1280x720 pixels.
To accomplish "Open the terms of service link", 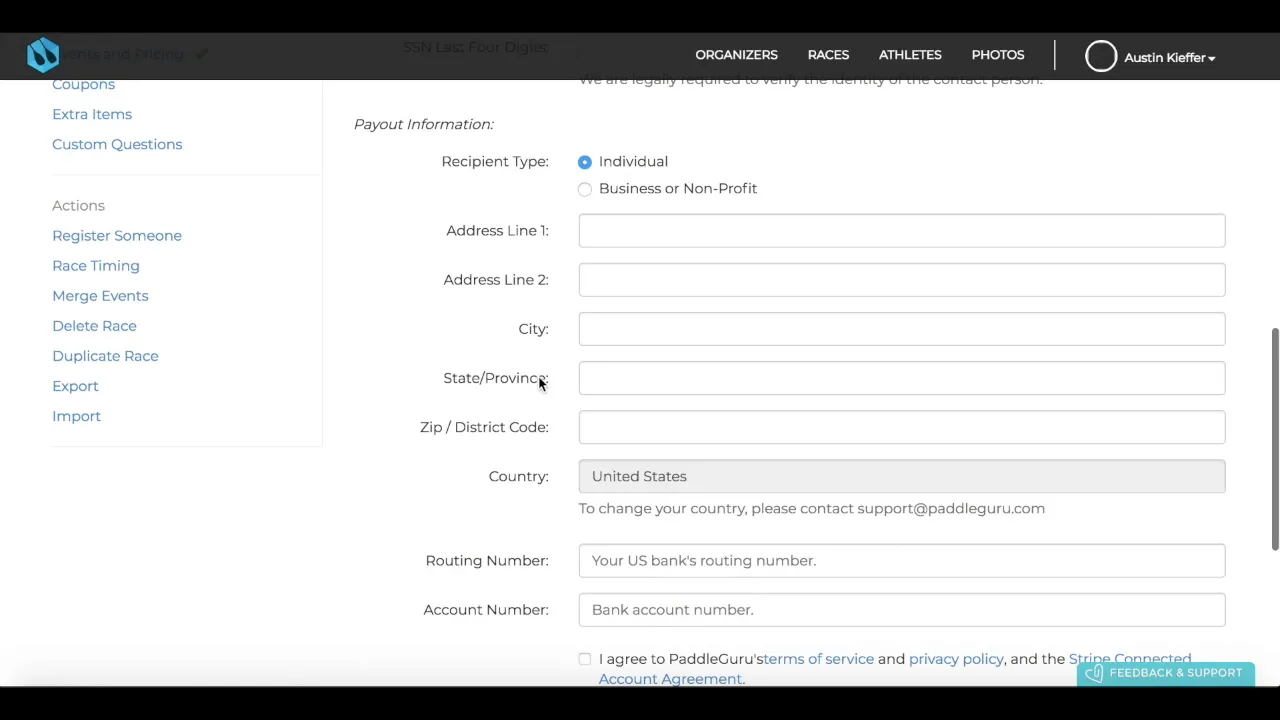I will coord(818,659).
